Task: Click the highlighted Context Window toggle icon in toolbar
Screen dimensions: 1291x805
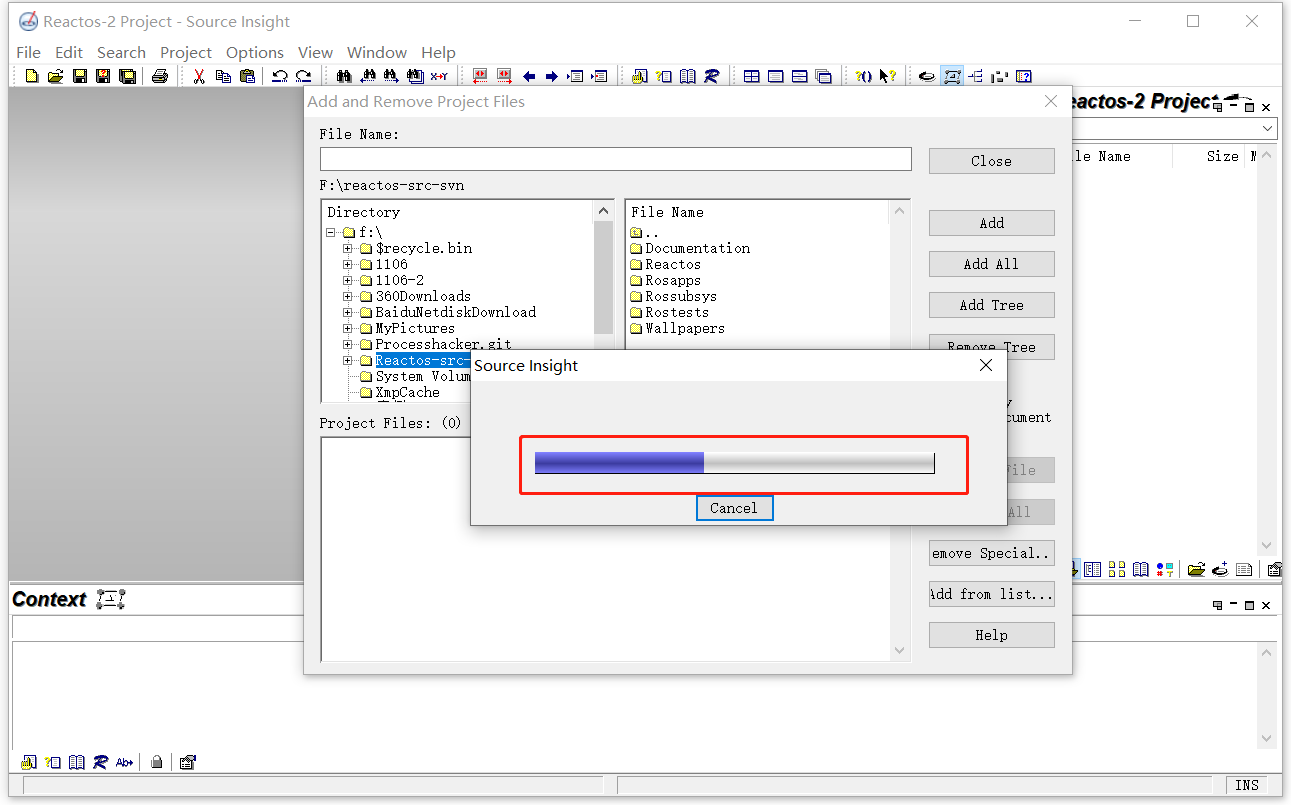Action: click(x=952, y=76)
